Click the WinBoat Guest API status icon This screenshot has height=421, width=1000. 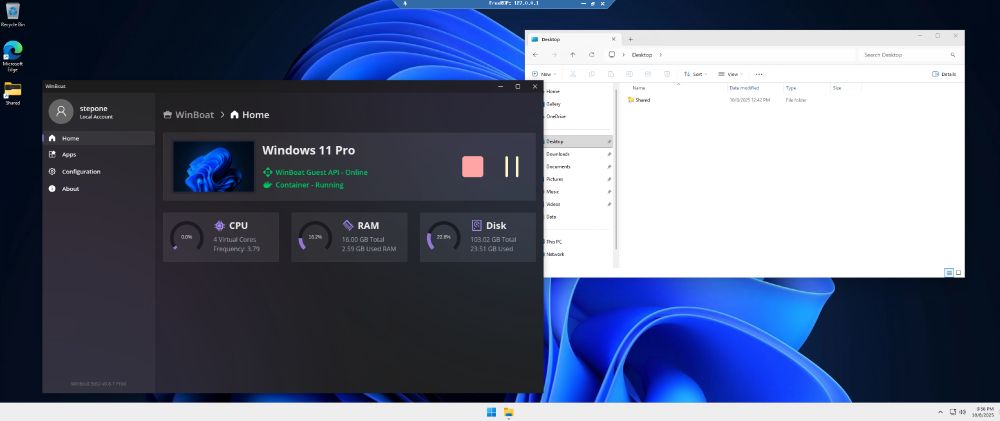click(268, 172)
